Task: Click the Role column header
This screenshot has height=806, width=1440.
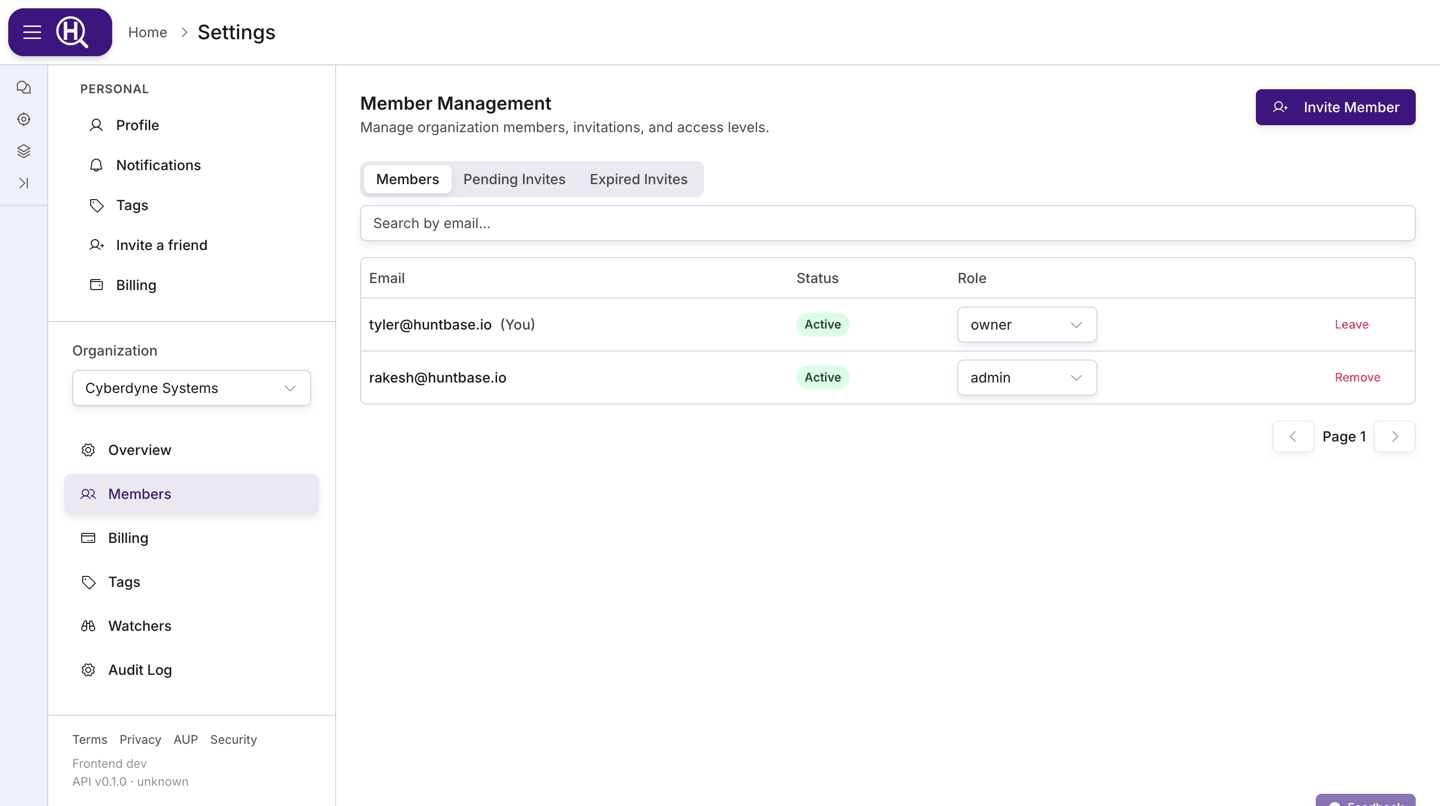Action: tap(971, 279)
